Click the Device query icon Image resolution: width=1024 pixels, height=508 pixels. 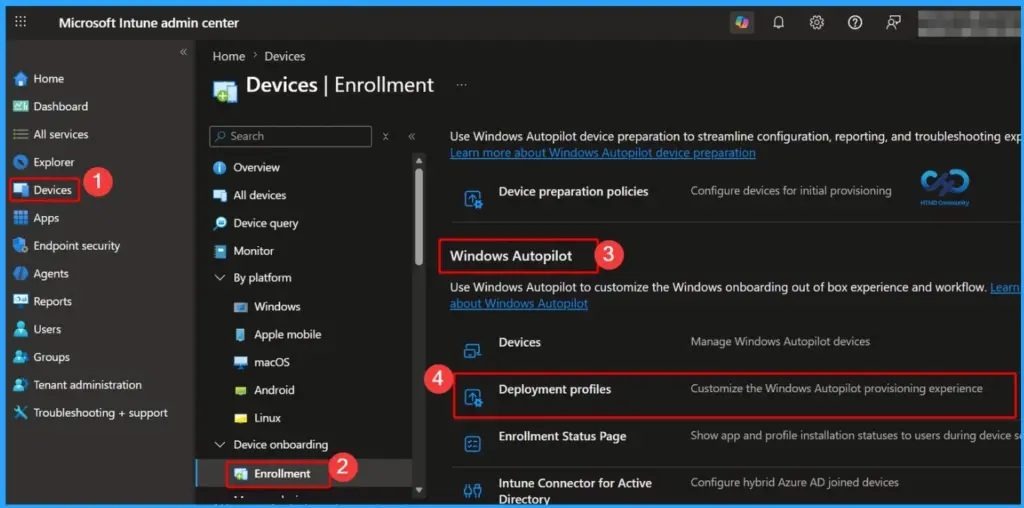(220, 223)
